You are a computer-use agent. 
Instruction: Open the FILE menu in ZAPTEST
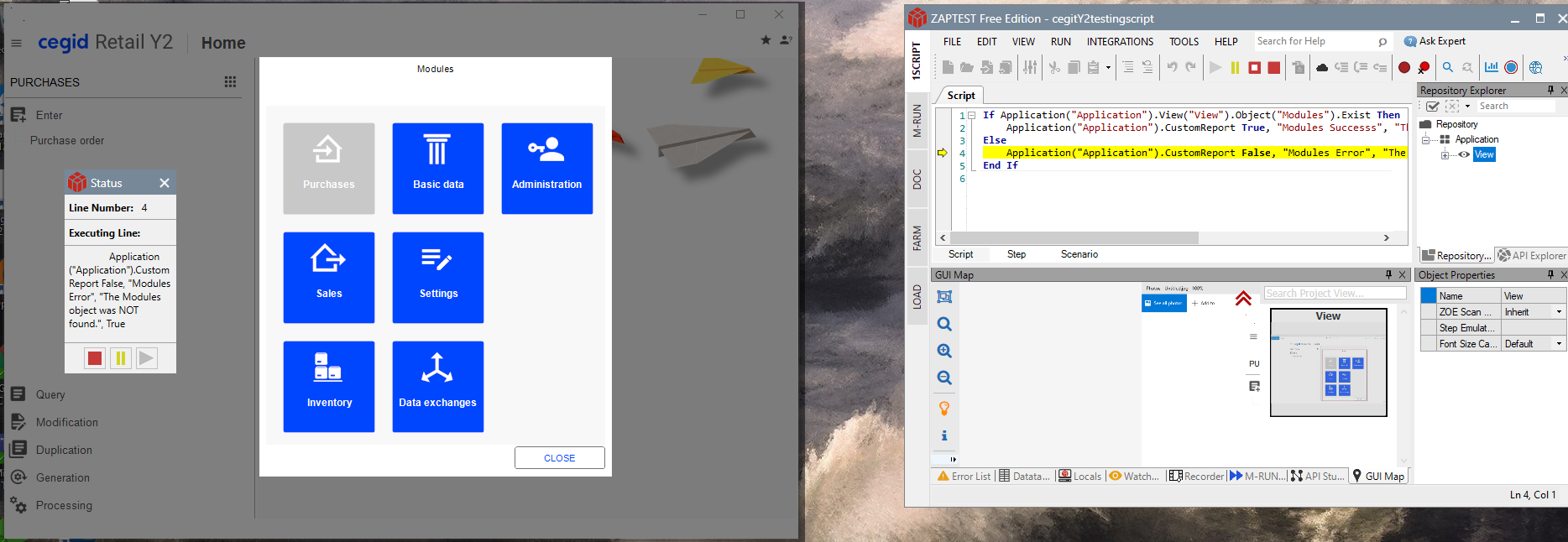[x=953, y=41]
